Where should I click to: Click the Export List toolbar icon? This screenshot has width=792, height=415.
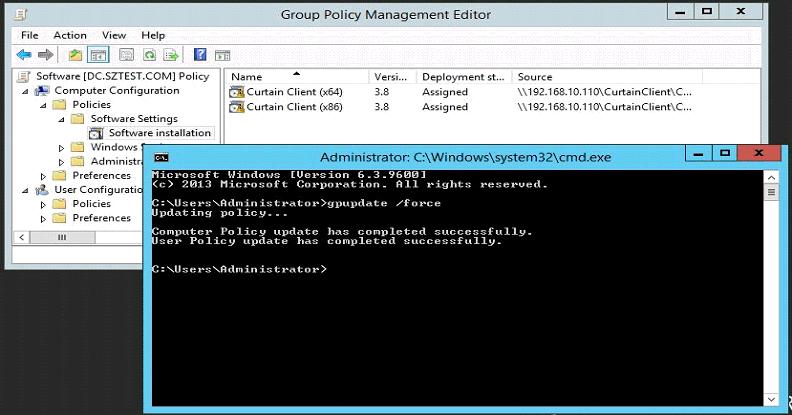point(171,54)
